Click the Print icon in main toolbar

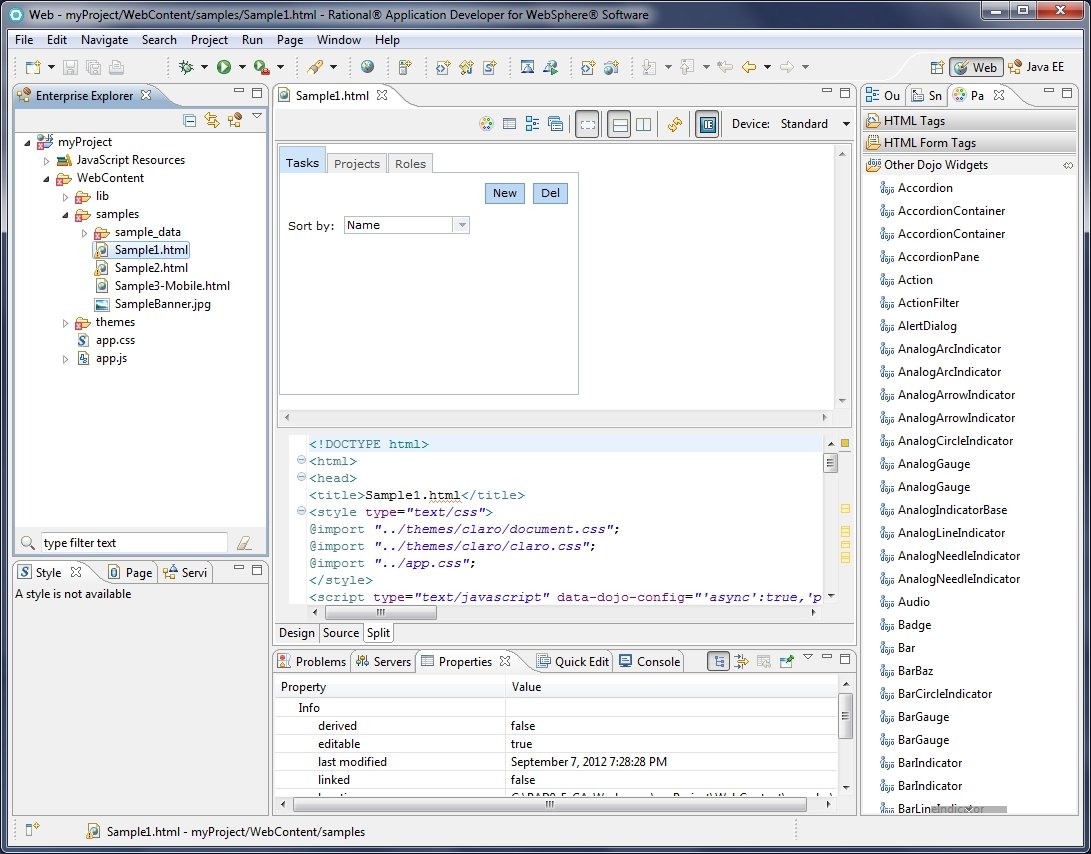(116, 67)
